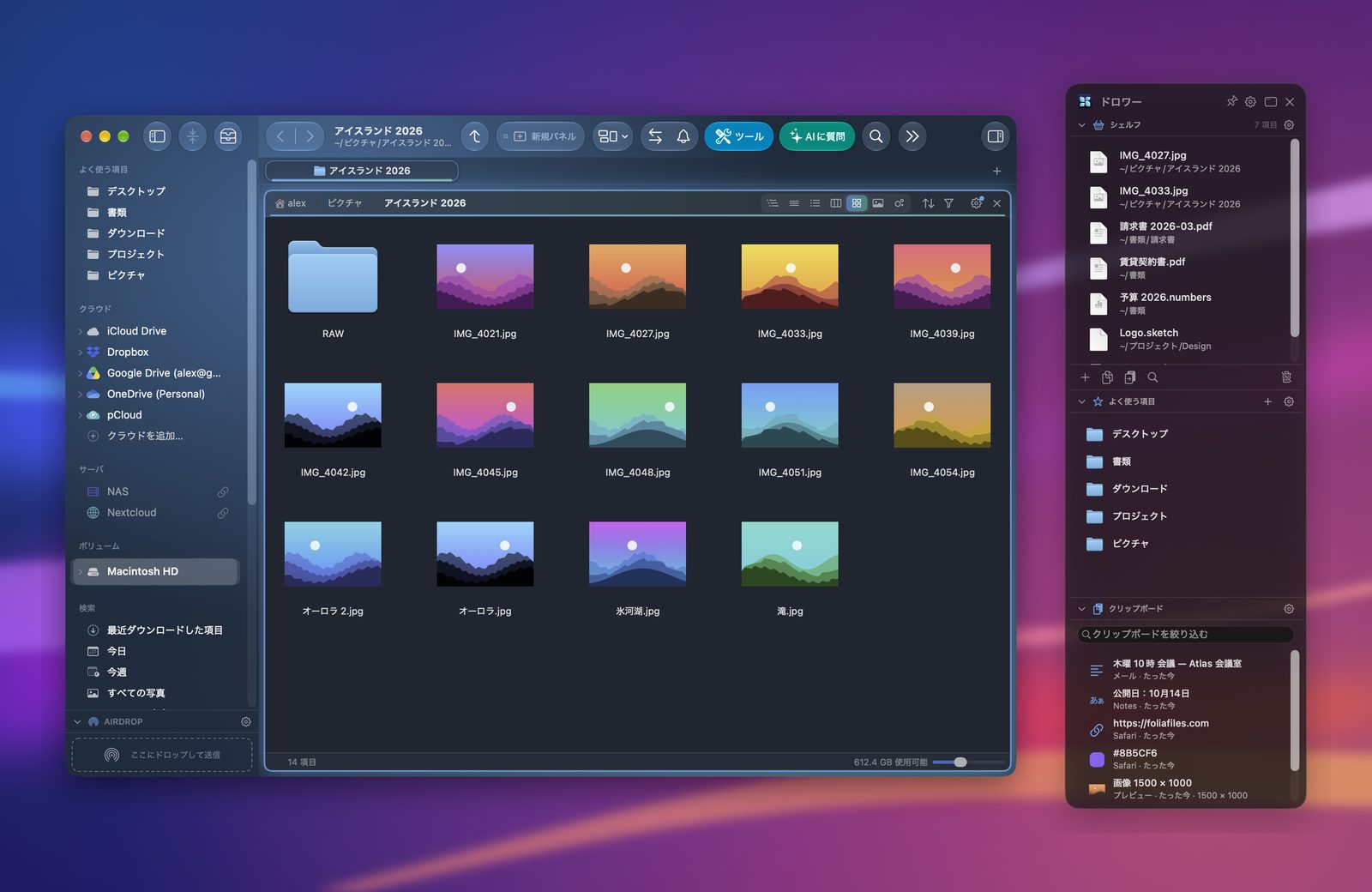Click the クリップボードを絞り込む filter field

1186,635
